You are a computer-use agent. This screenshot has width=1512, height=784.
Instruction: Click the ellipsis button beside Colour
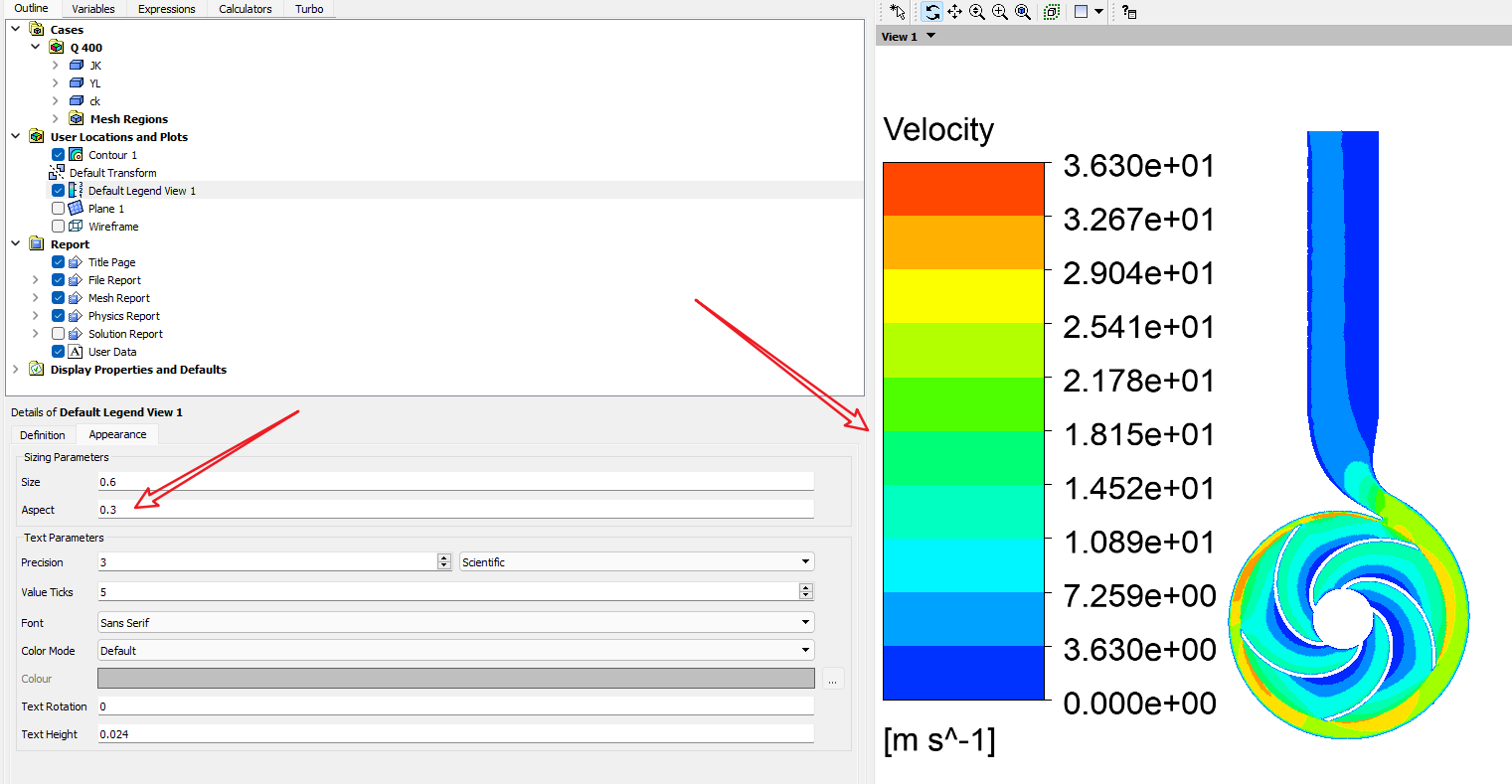point(833,680)
